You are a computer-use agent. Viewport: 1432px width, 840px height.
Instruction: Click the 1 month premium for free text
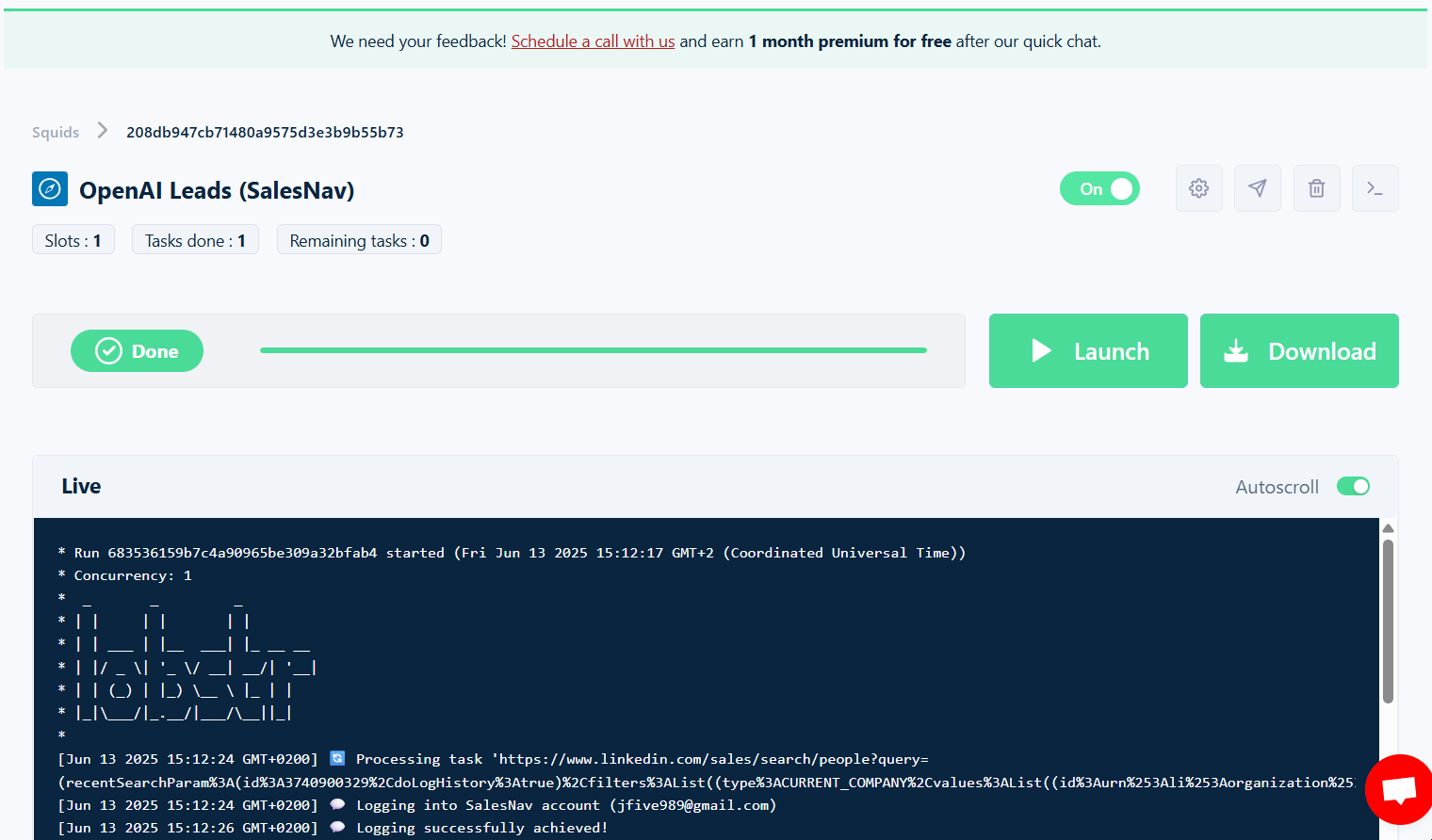click(x=850, y=41)
